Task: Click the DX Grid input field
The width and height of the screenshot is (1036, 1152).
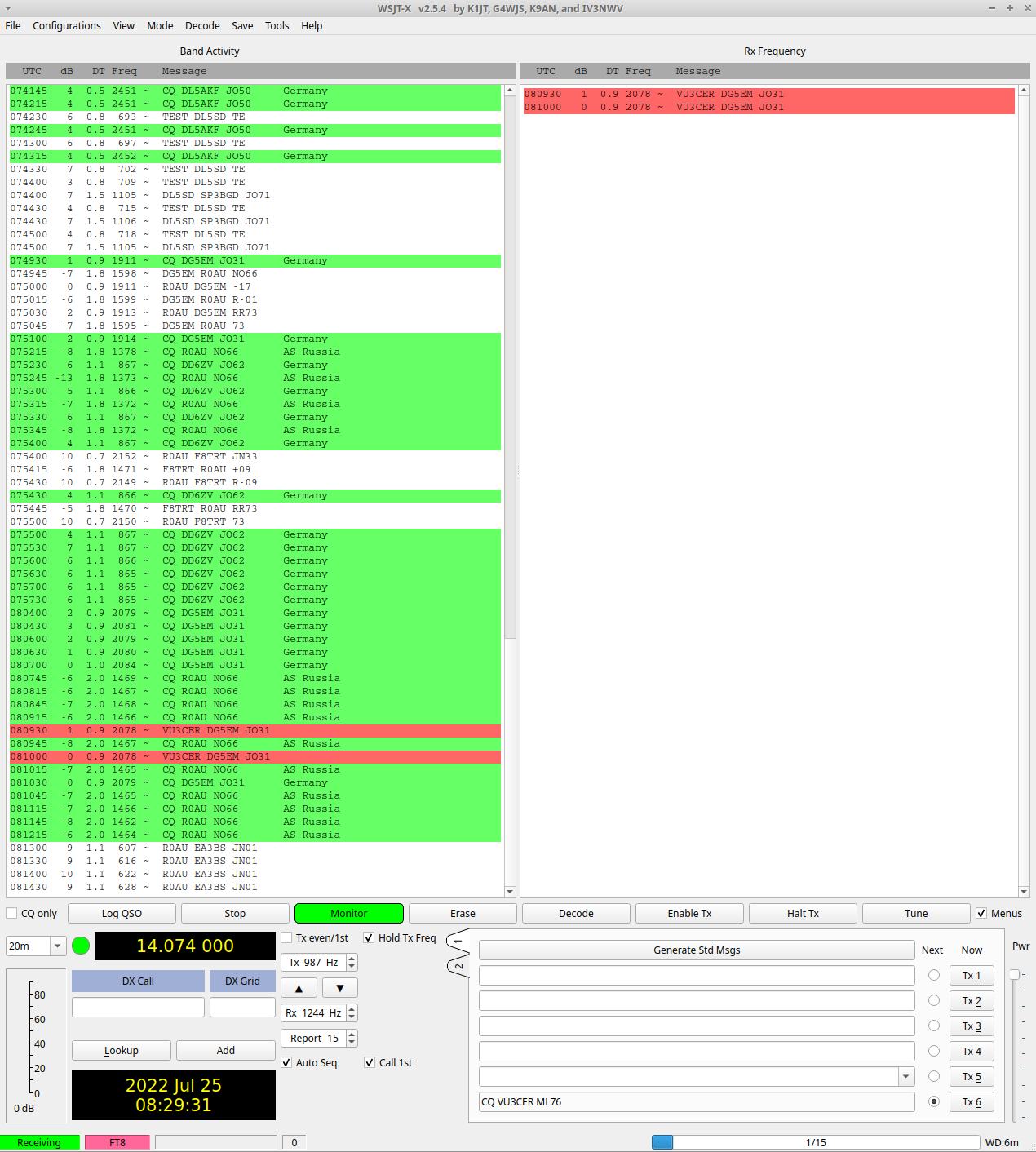Action: [242, 1007]
